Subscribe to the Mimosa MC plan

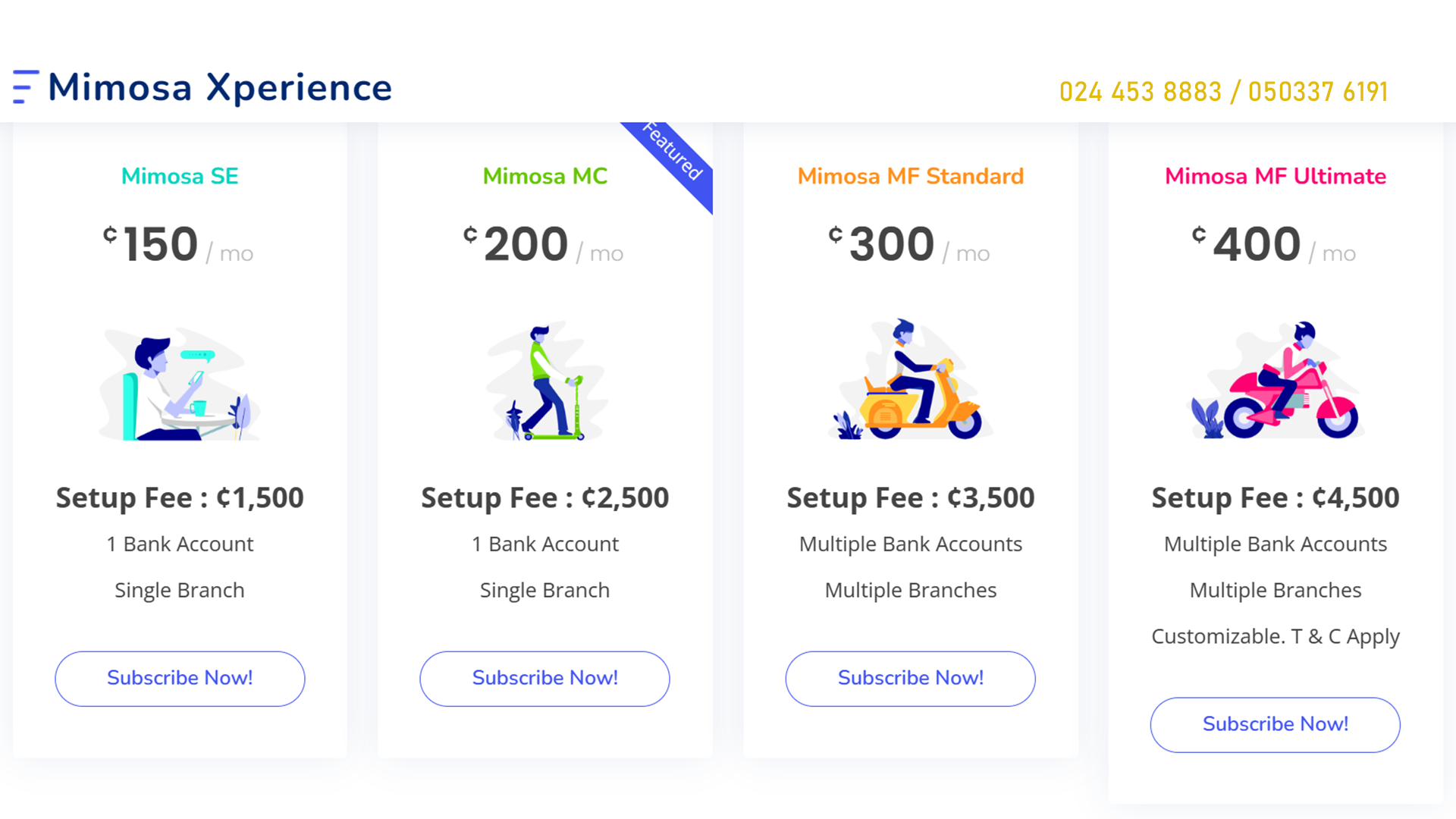pos(544,678)
